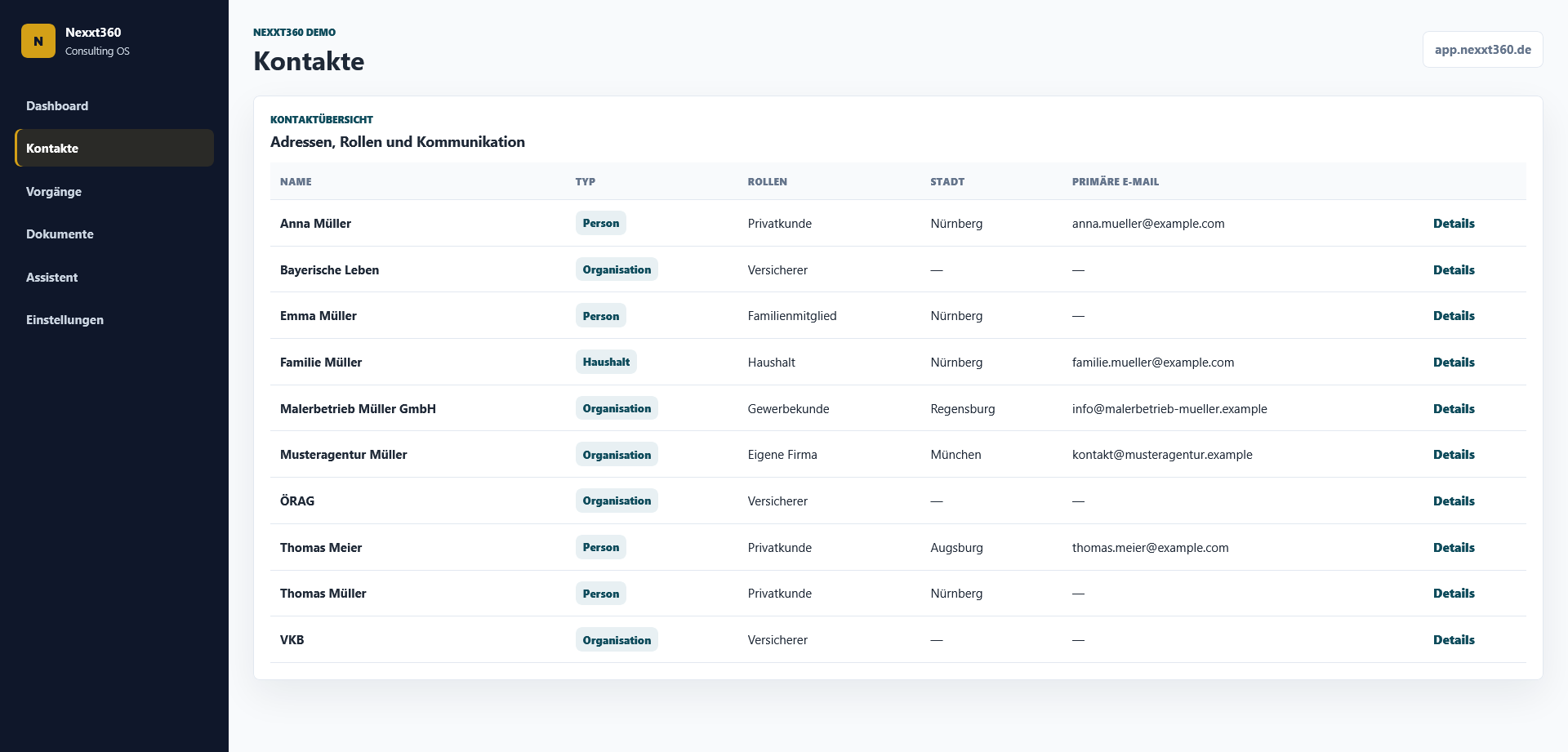
Task: Click the Organisation badge for VKB
Action: [x=617, y=639]
